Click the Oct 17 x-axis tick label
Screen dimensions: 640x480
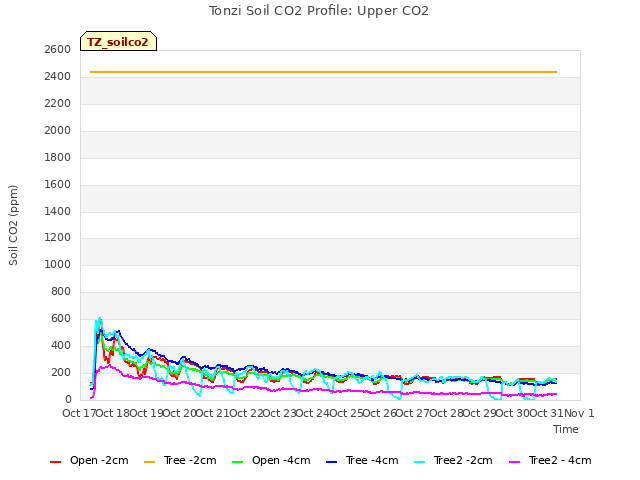pos(79,413)
